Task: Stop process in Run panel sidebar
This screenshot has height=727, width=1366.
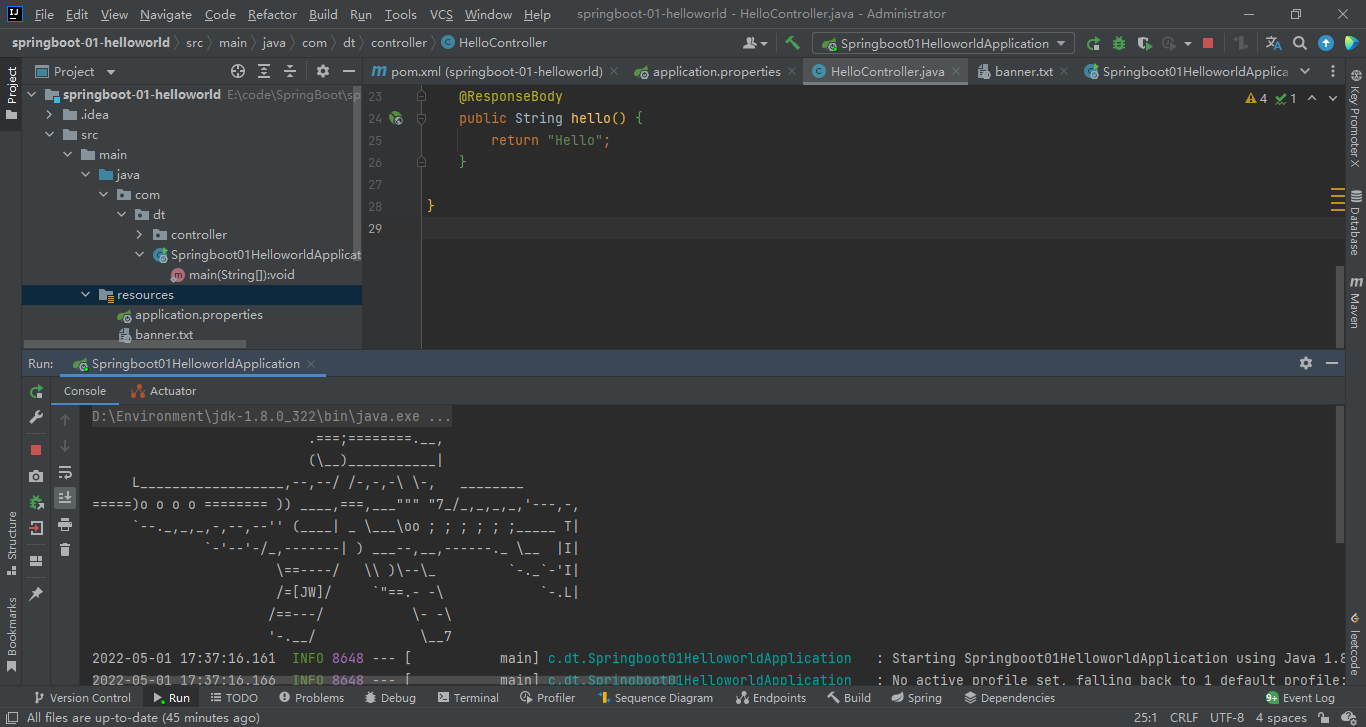Action: click(36, 450)
